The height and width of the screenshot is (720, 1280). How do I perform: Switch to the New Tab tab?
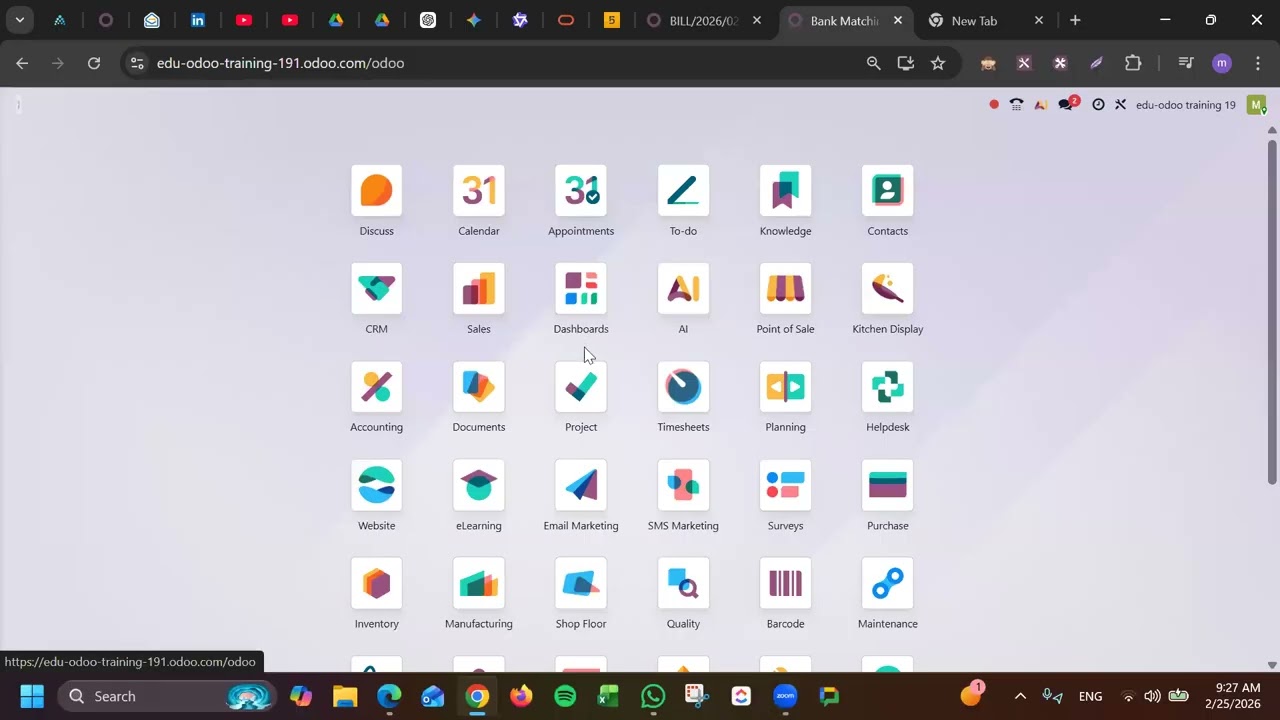coord(986,20)
